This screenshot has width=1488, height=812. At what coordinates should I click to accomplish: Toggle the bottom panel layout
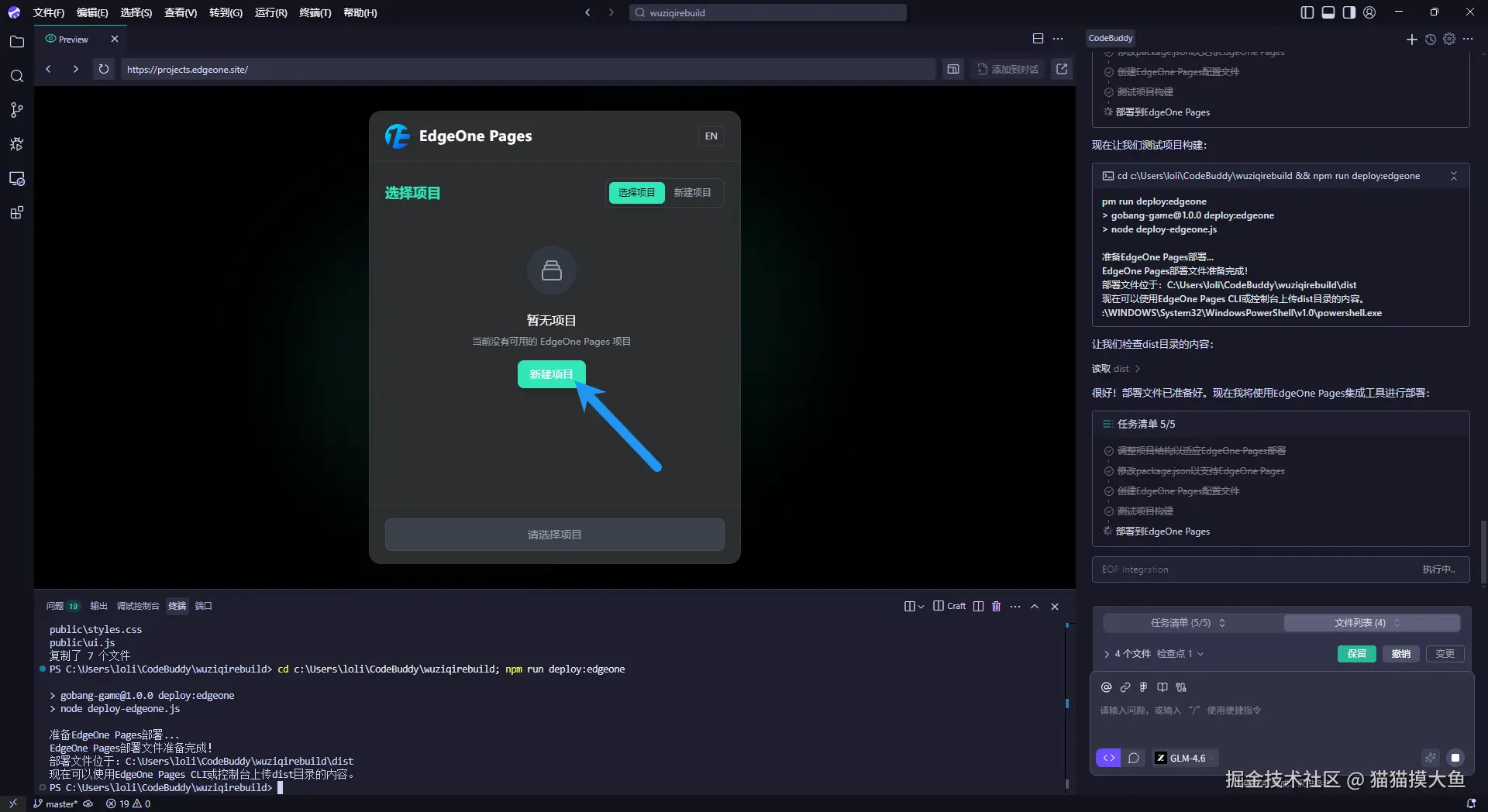pos(1328,12)
